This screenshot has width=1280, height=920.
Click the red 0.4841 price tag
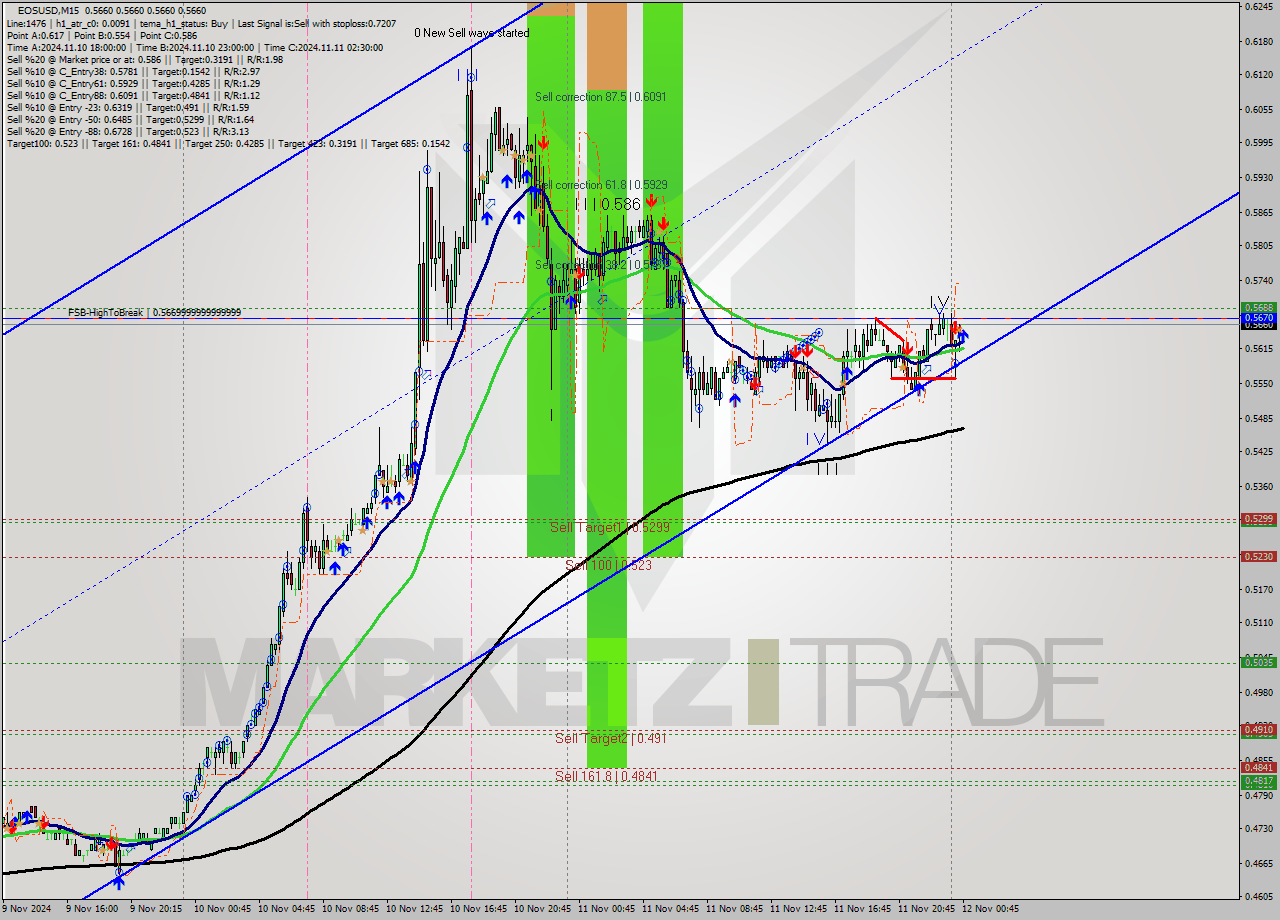[1258, 768]
